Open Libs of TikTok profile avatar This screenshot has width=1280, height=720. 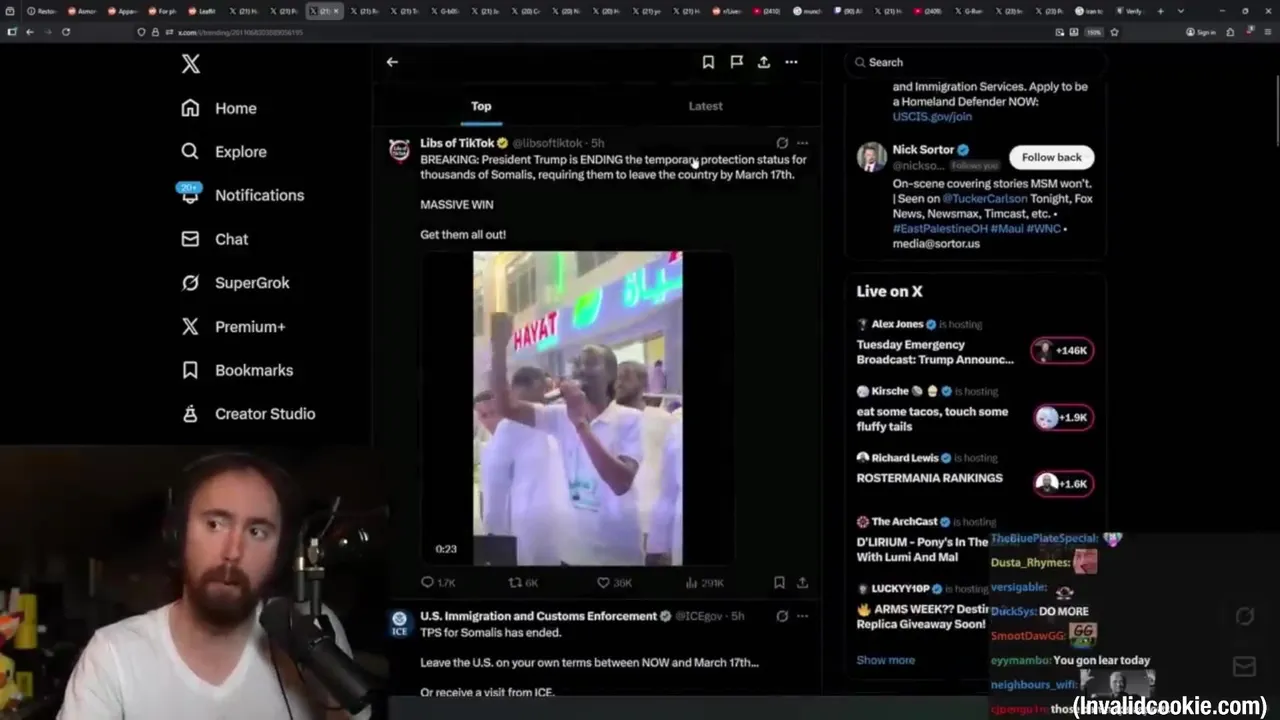[x=399, y=150]
